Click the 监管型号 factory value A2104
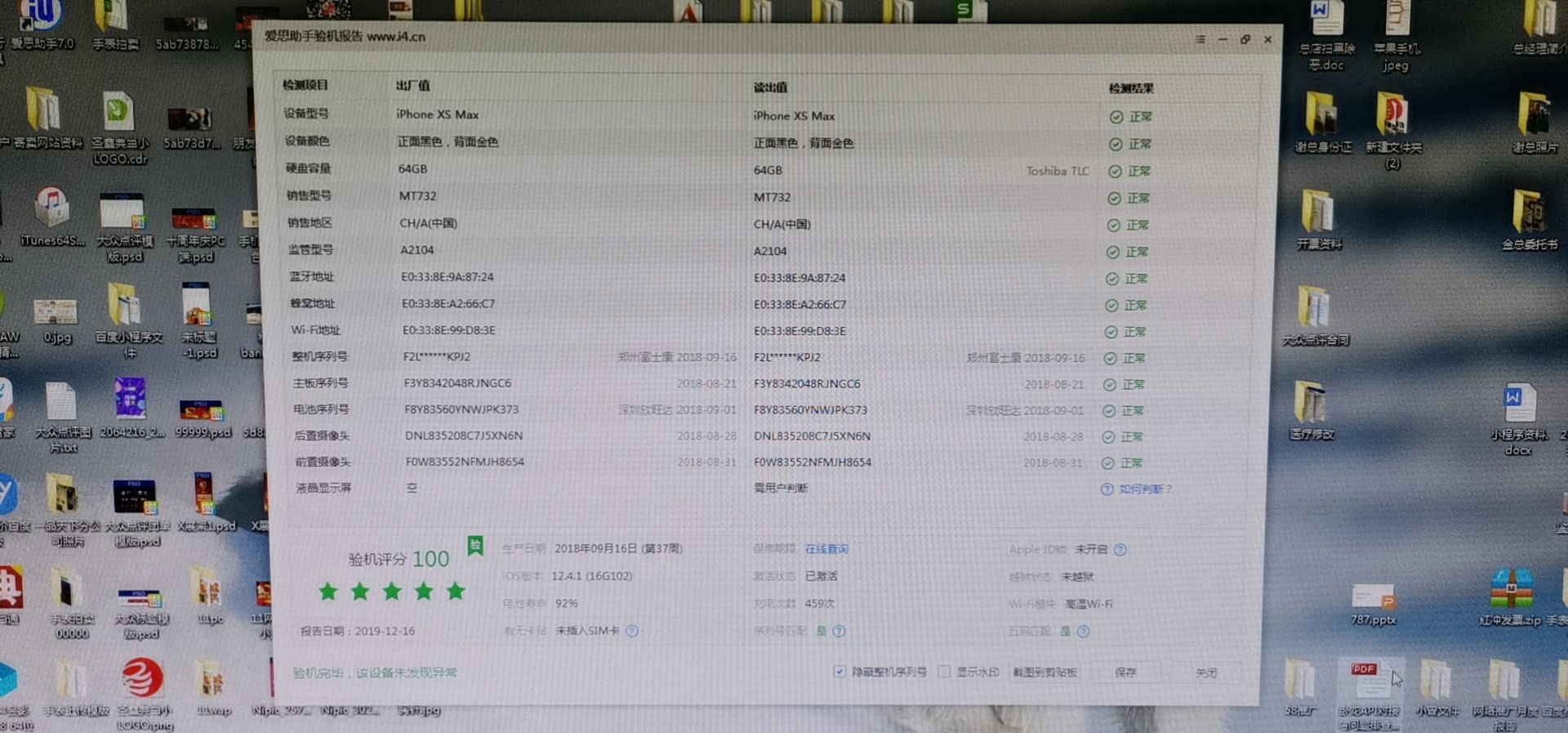 tap(417, 250)
